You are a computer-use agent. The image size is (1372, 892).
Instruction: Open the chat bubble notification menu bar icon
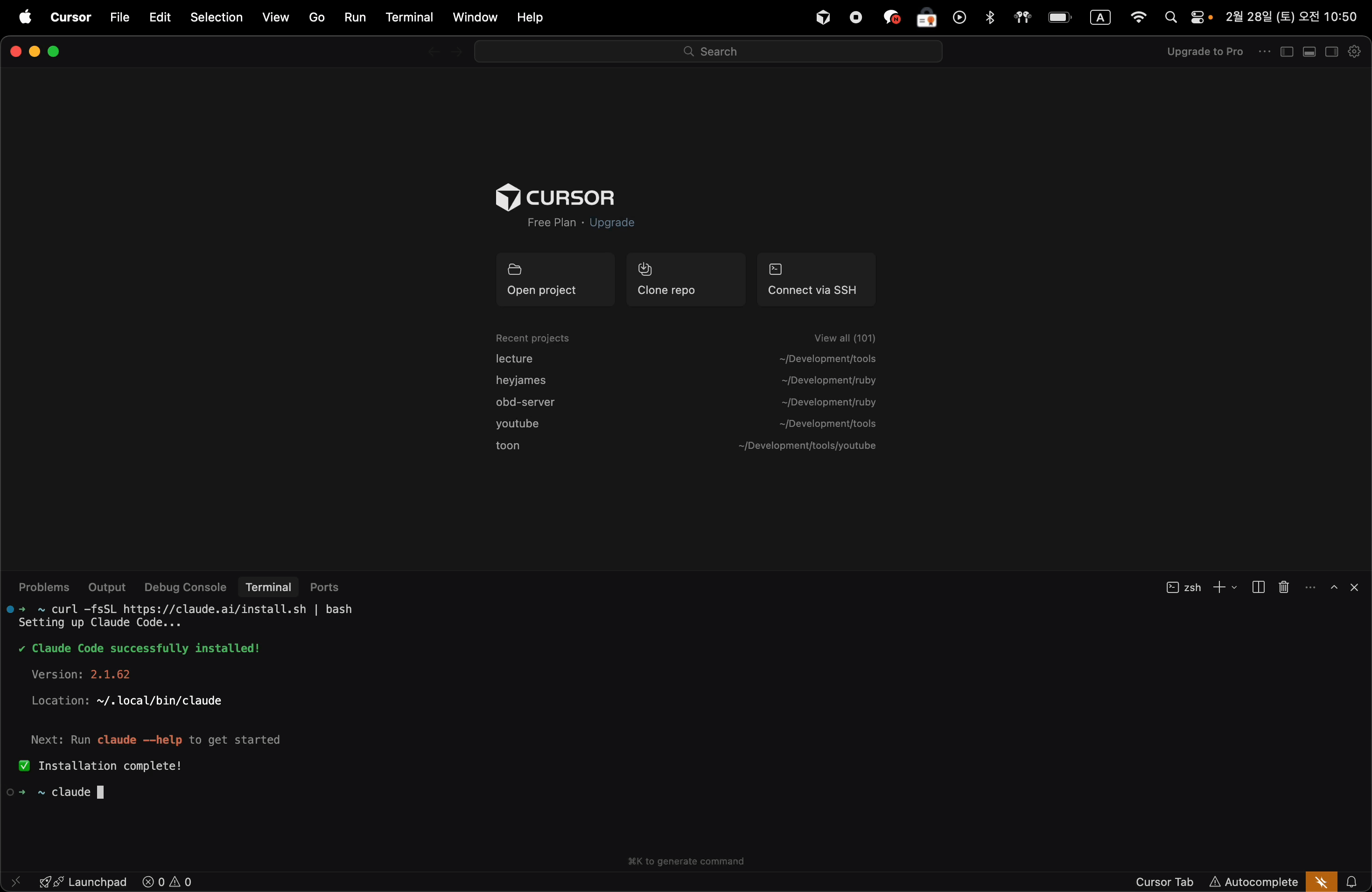tap(892, 18)
